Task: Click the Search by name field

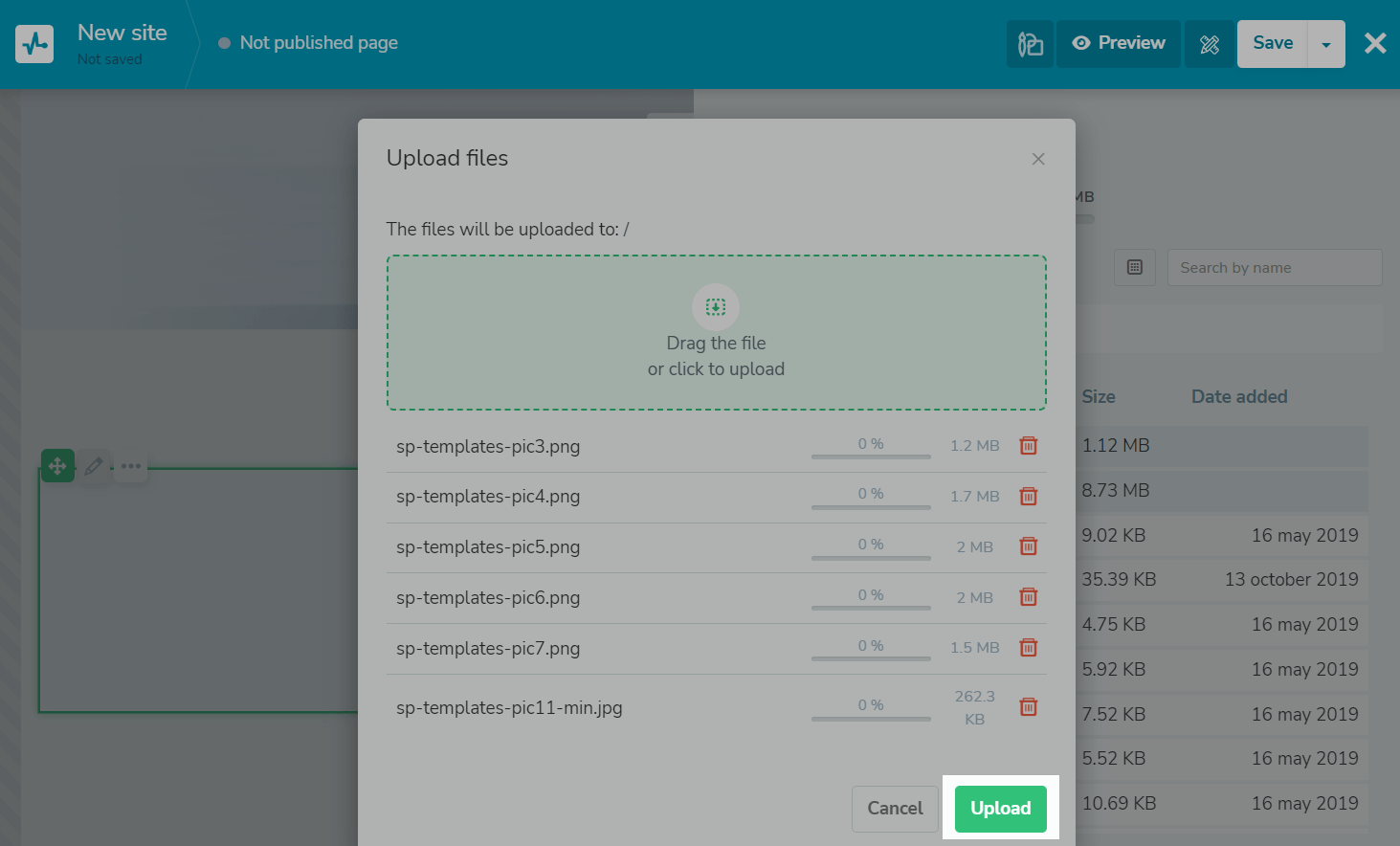Action: (1274, 268)
